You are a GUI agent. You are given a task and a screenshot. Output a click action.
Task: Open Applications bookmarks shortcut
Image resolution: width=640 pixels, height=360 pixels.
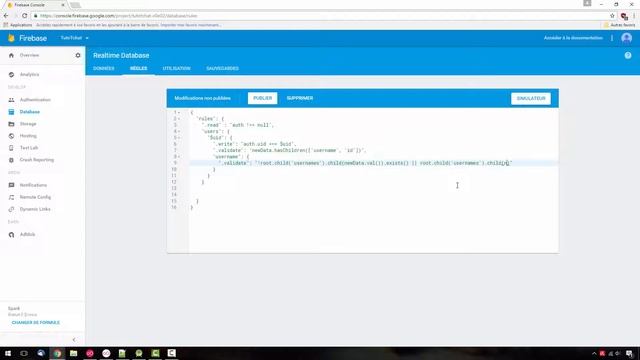click(x=18, y=25)
